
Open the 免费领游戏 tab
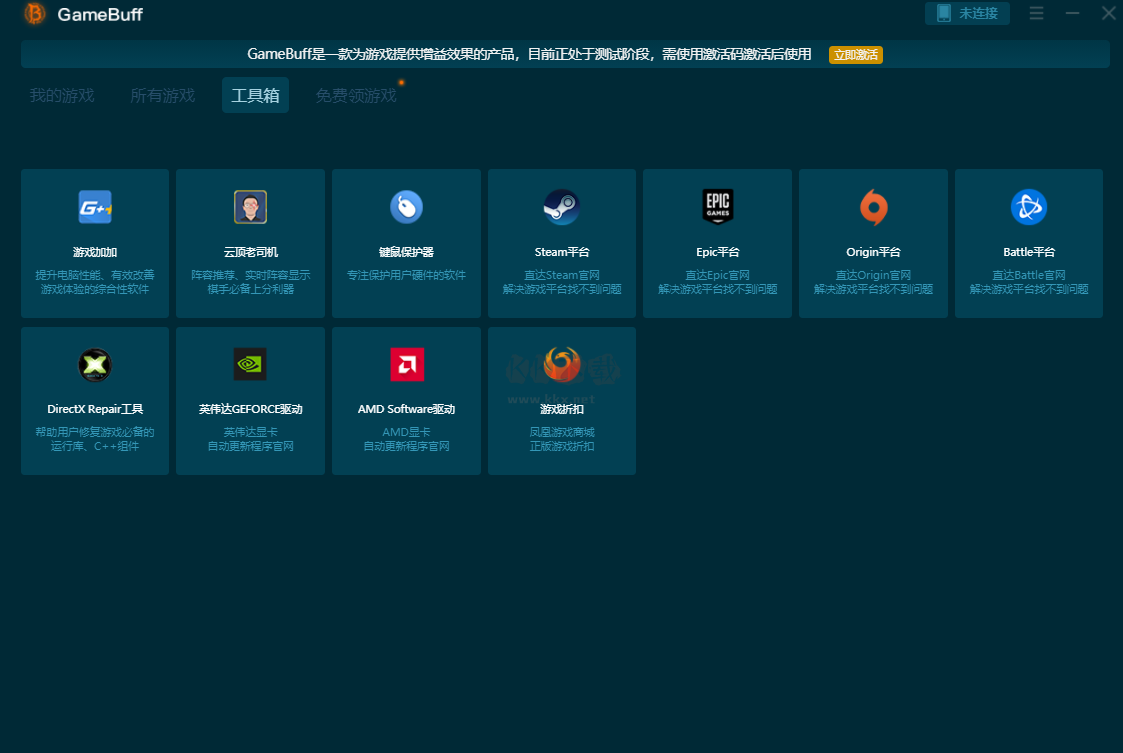point(356,96)
